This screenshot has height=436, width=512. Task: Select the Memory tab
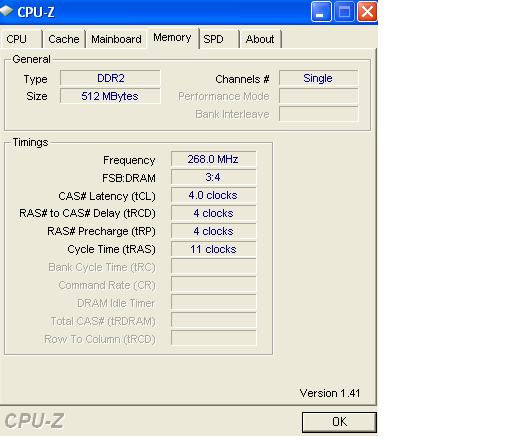point(173,38)
